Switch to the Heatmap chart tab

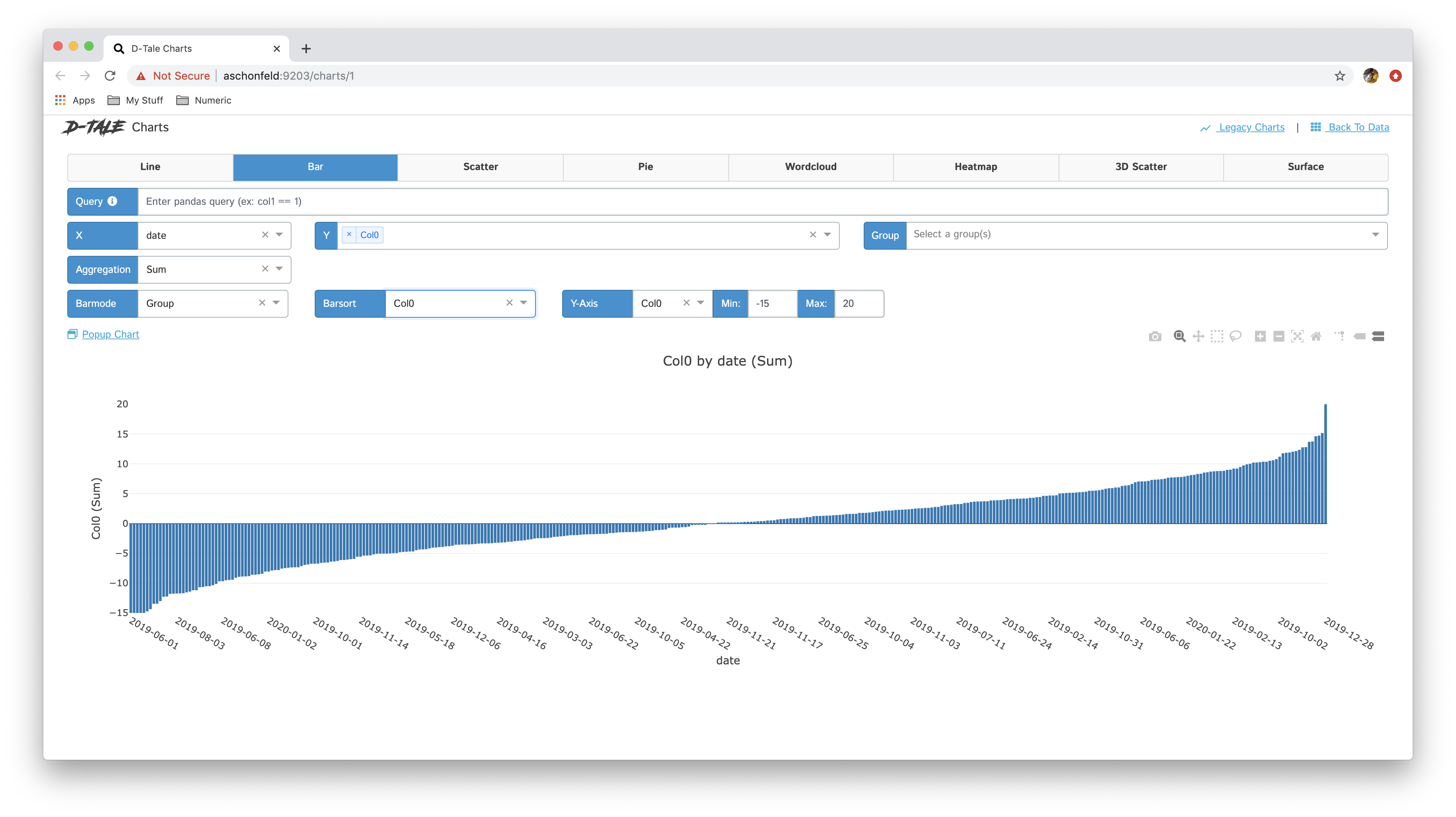pyautogui.click(x=975, y=167)
